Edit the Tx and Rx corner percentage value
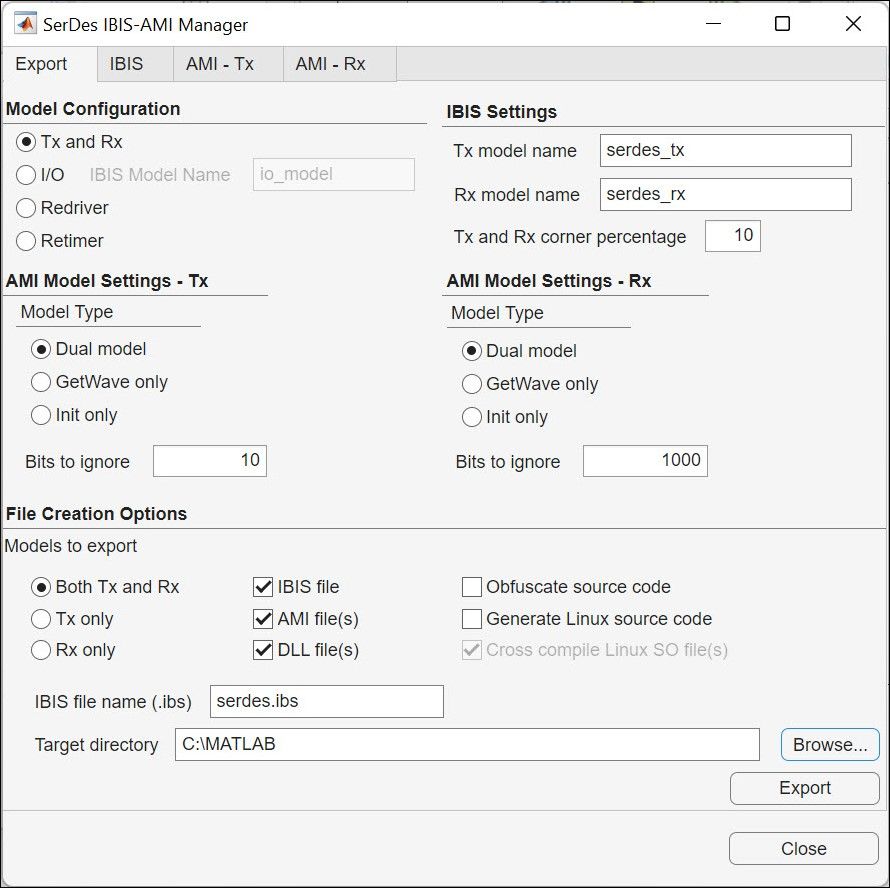This screenshot has height=888, width=890. pos(733,236)
